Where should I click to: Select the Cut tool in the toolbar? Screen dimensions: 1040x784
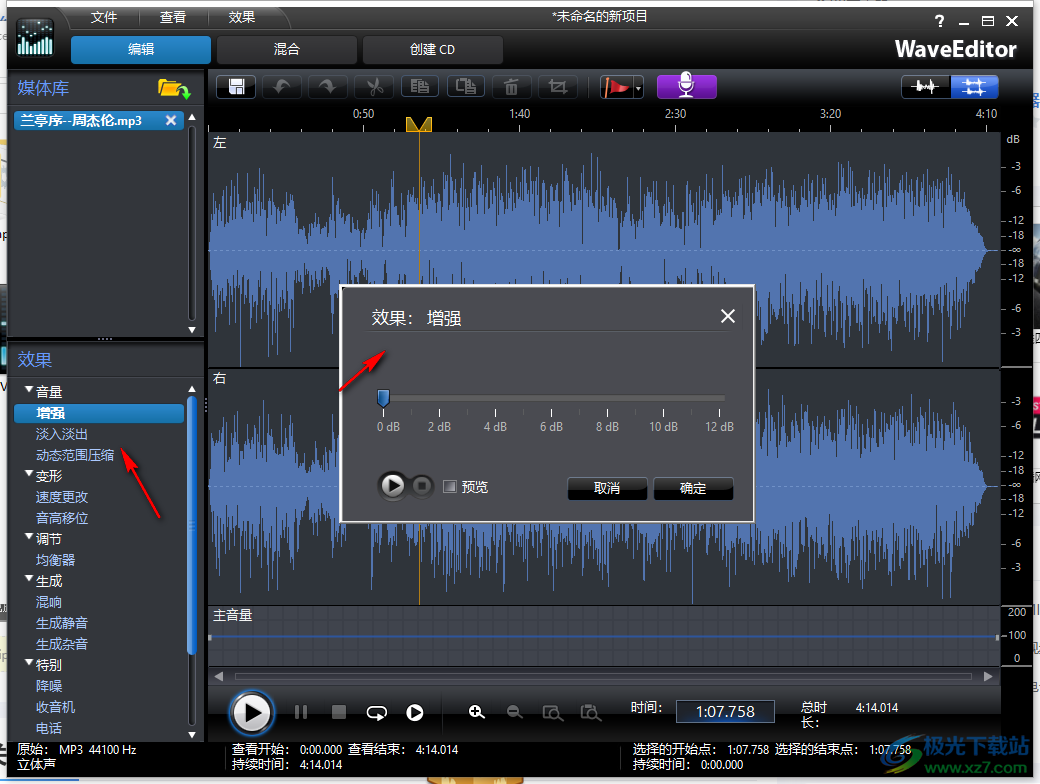(x=373, y=87)
